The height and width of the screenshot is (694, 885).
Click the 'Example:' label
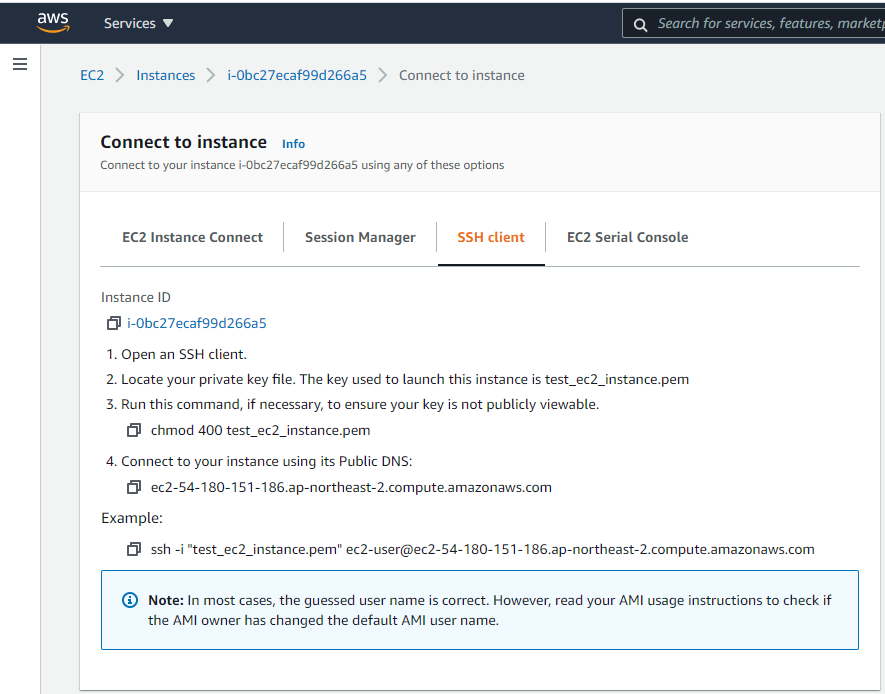pos(132,519)
